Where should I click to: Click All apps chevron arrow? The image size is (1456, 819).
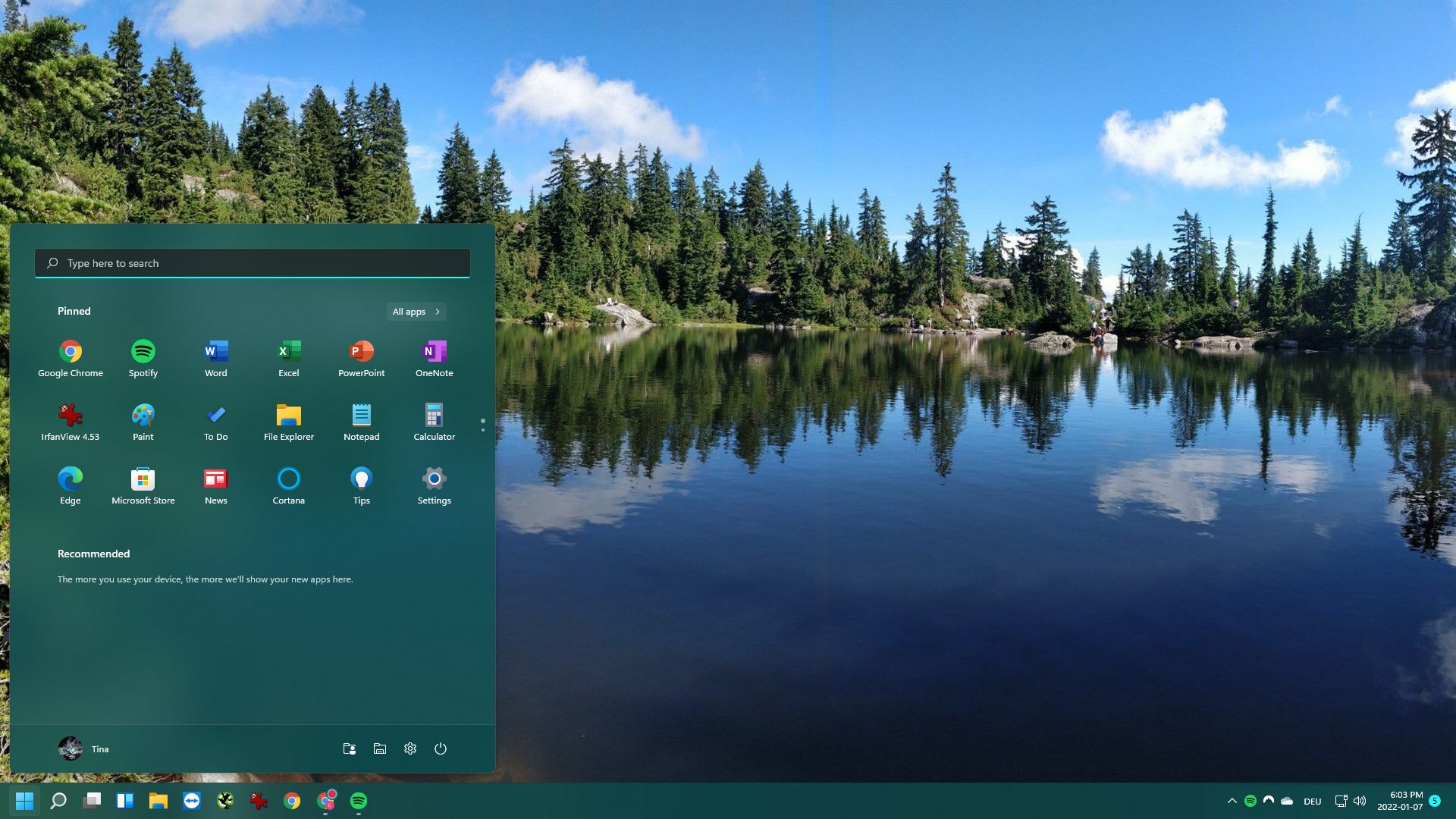(438, 311)
